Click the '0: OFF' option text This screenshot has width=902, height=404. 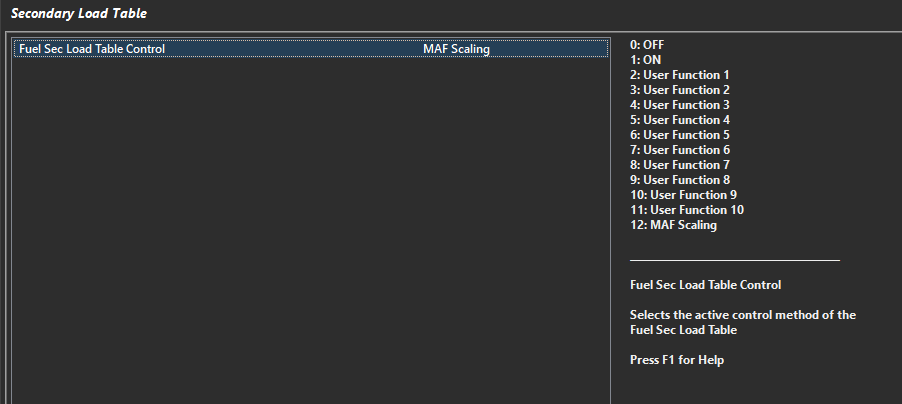pos(646,45)
